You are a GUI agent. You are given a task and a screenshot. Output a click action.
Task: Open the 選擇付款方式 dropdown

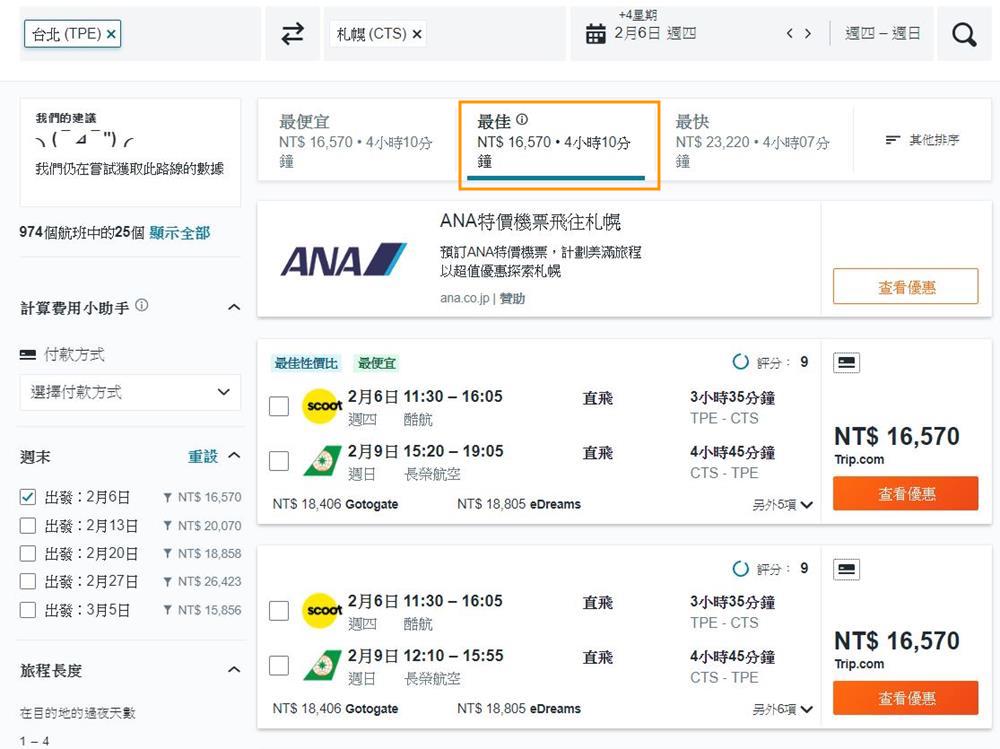(x=130, y=393)
